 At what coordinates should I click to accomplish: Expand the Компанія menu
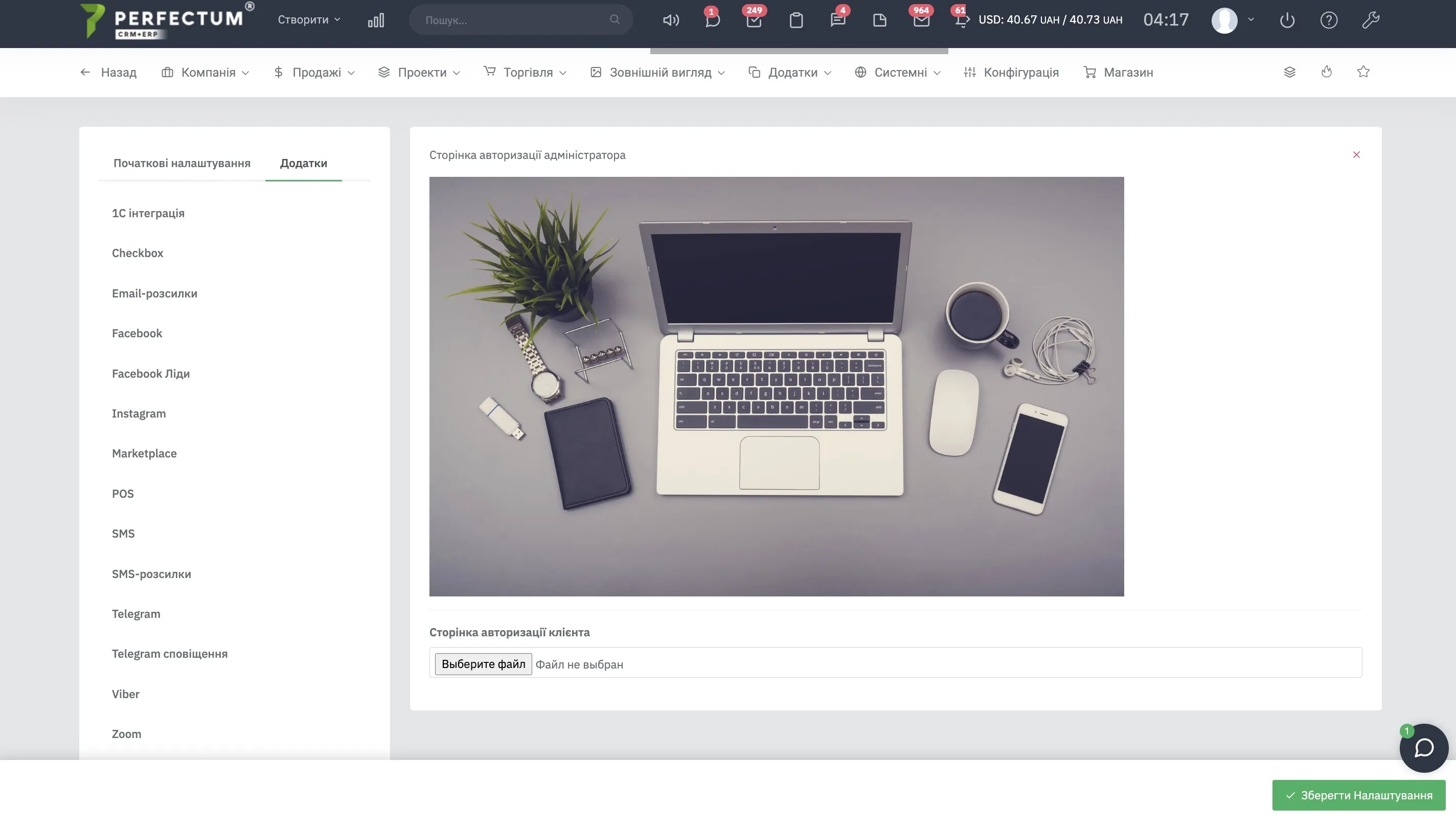(205, 73)
